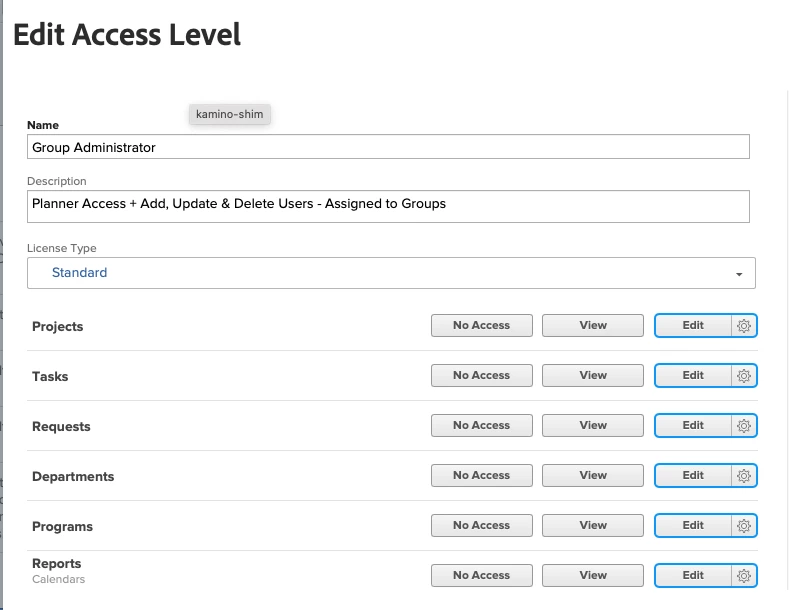The image size is (789, 610).
Task: Expand the License Type dropdown
Action: pos(391,273)
